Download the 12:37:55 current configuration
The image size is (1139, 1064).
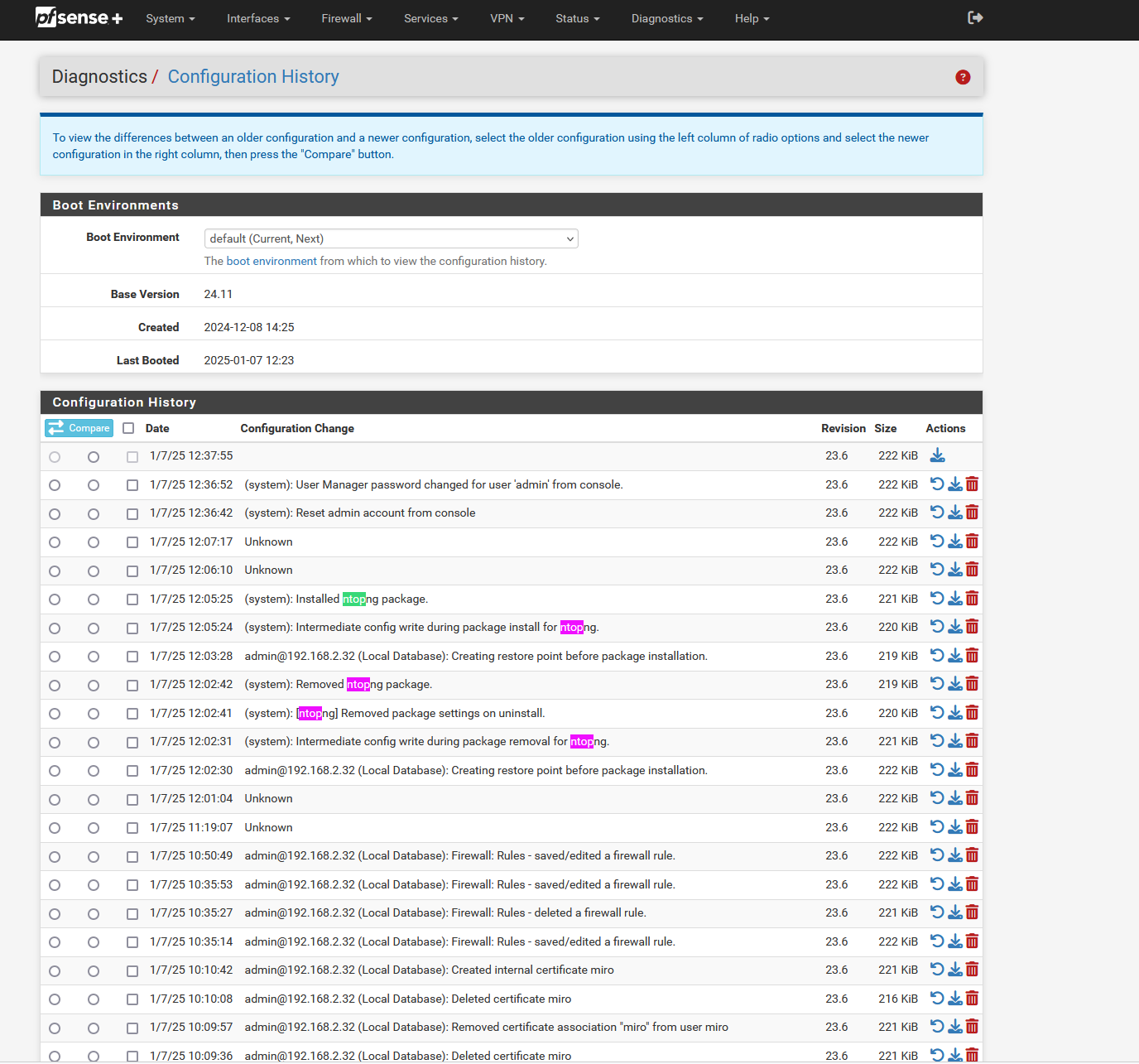click(937, 455)
